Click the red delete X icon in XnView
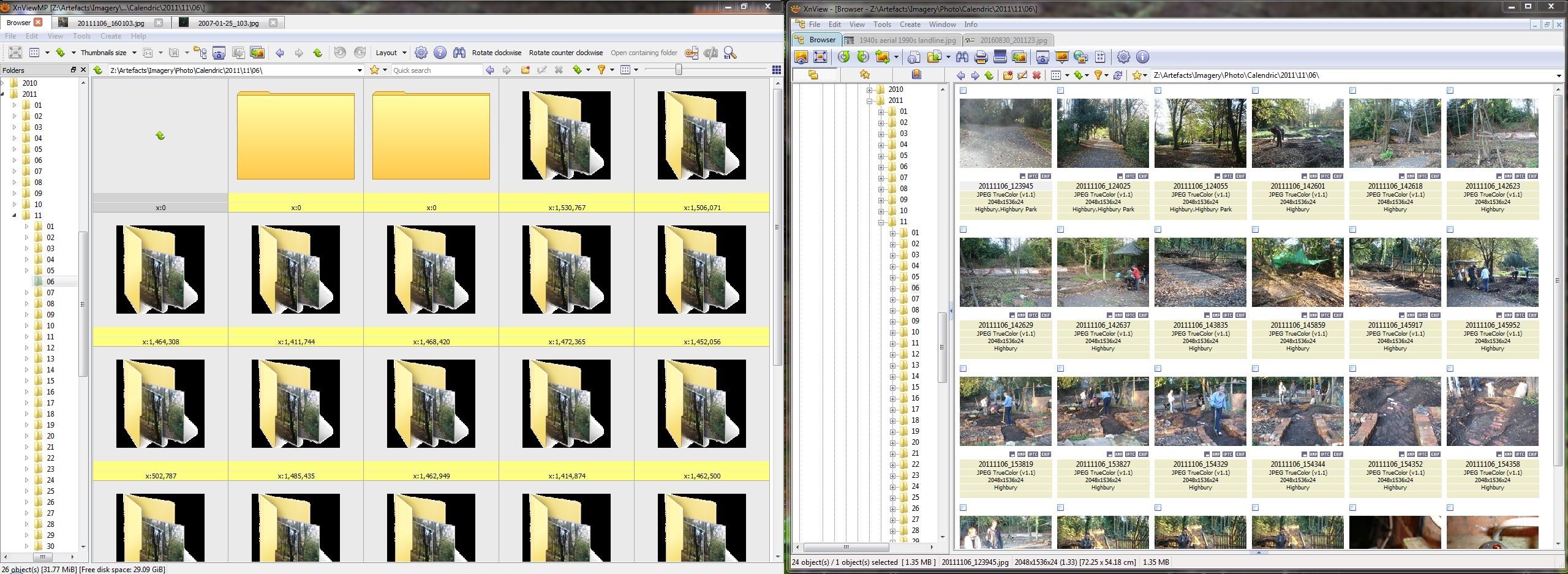Screen dimensions: 1568x574 (1036, 75)
